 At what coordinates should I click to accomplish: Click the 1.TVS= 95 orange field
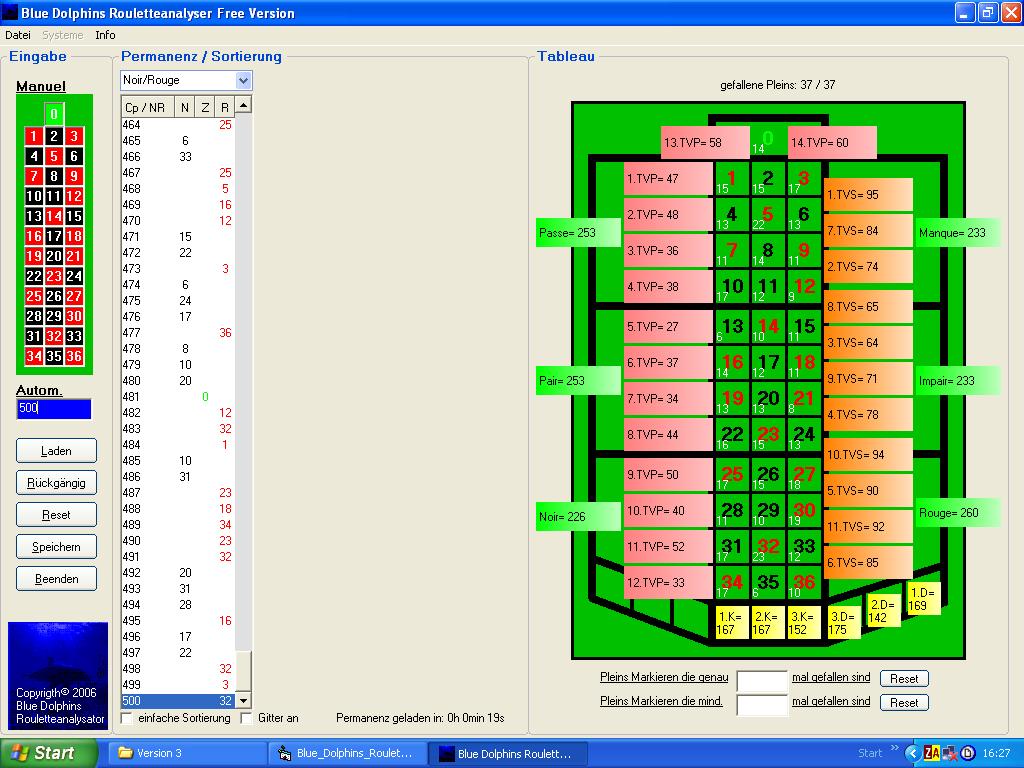[x=868, y=194]
